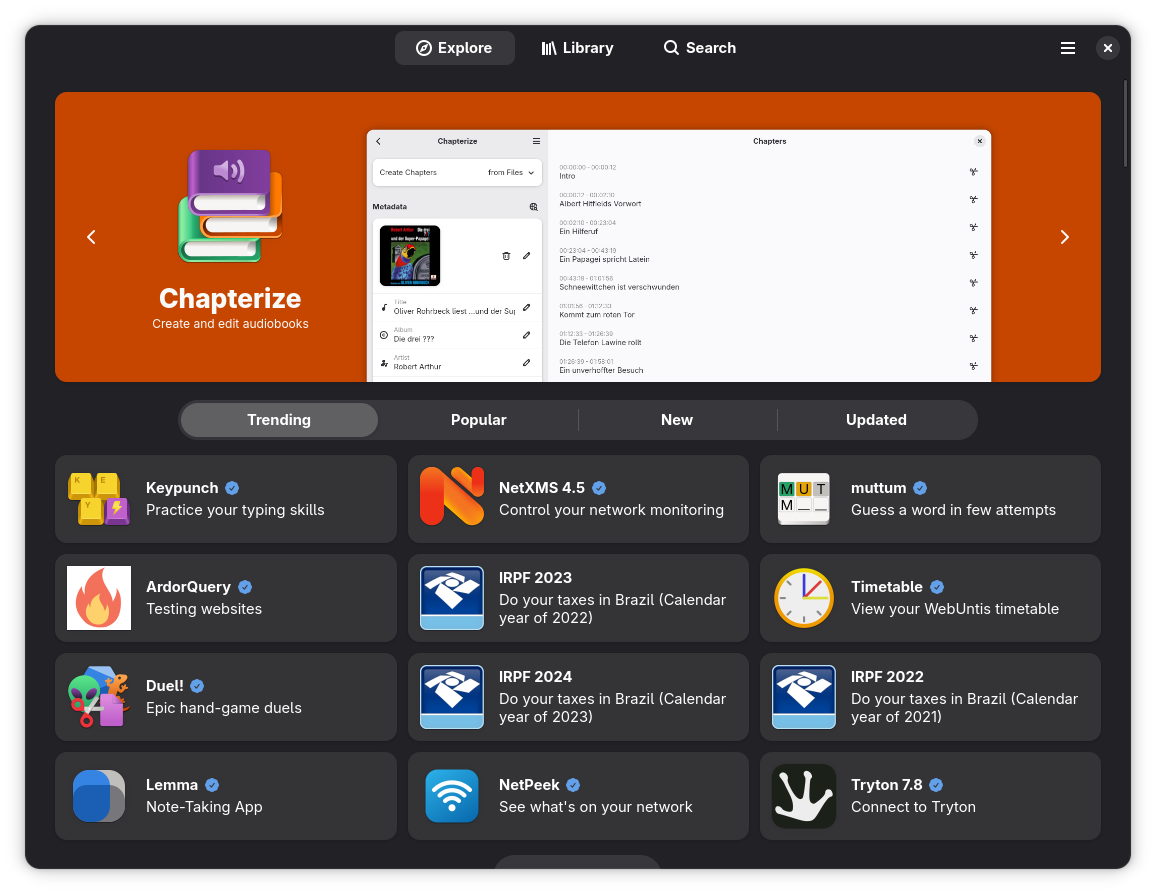Viewport: 1156px width, 894px height.
Task: Click the Duel! alien game icon
Action: (99, 696)
